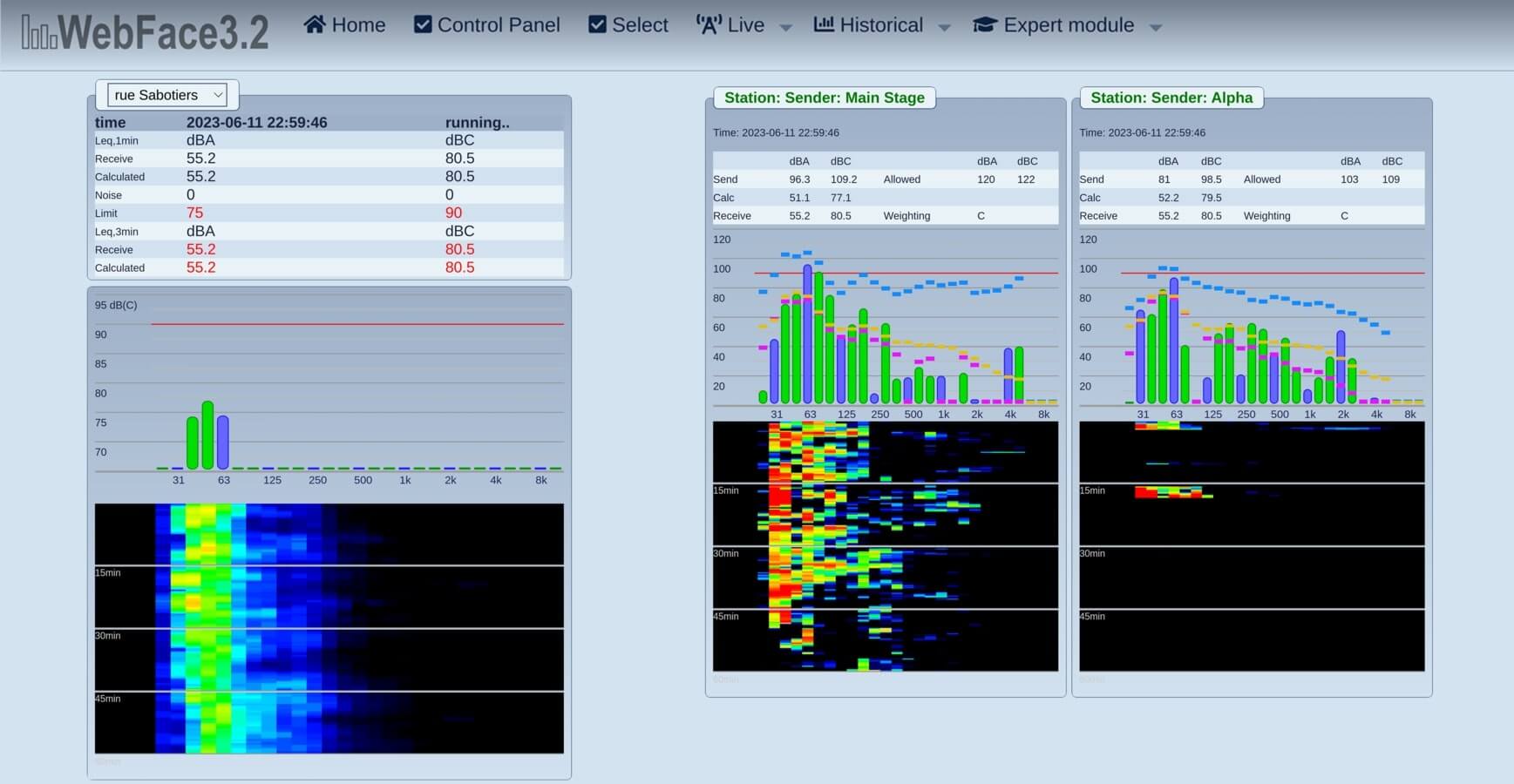Click the Alpha Allowed 103 dBA value
1514x784 pixels.
pyautogui.click(x=1349, y=179)
